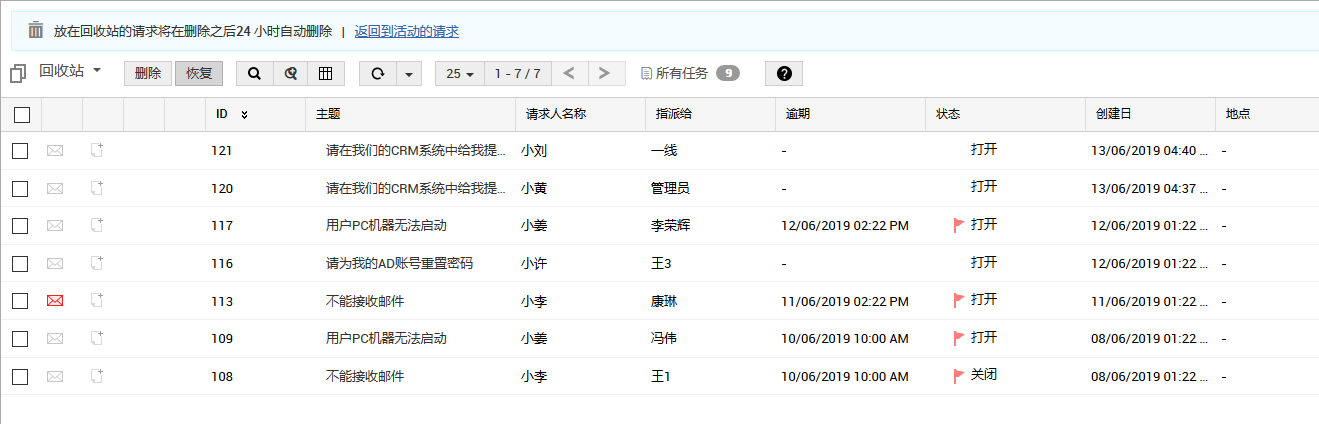Click technician 李荣辉 cell
The height and width of the screenshot is (424, 1319).
pos(670,226)
